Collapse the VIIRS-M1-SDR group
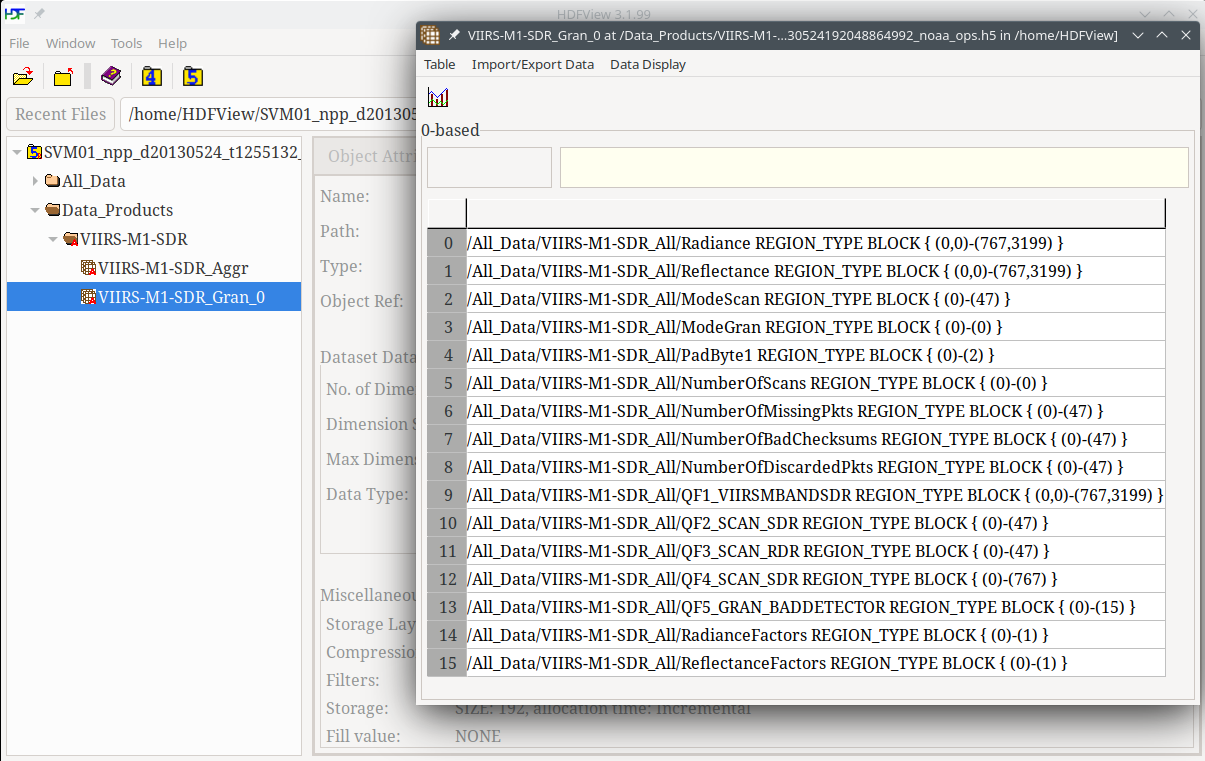This screenshot has height=761, width=1205. point(54,239)
